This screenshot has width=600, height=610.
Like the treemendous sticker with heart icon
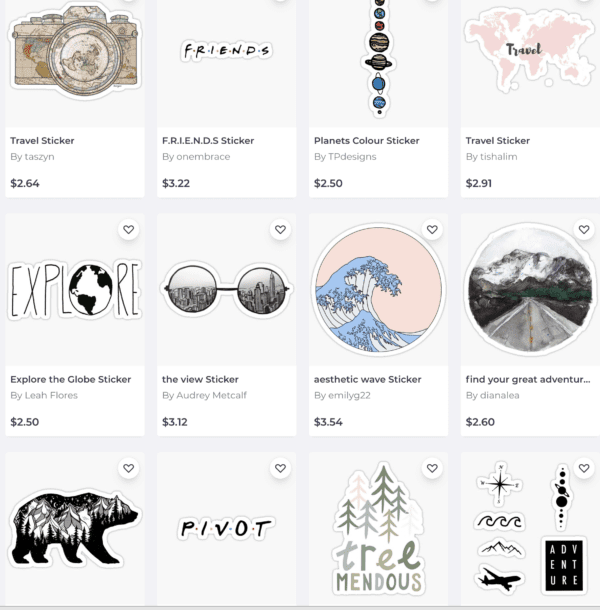432,468
